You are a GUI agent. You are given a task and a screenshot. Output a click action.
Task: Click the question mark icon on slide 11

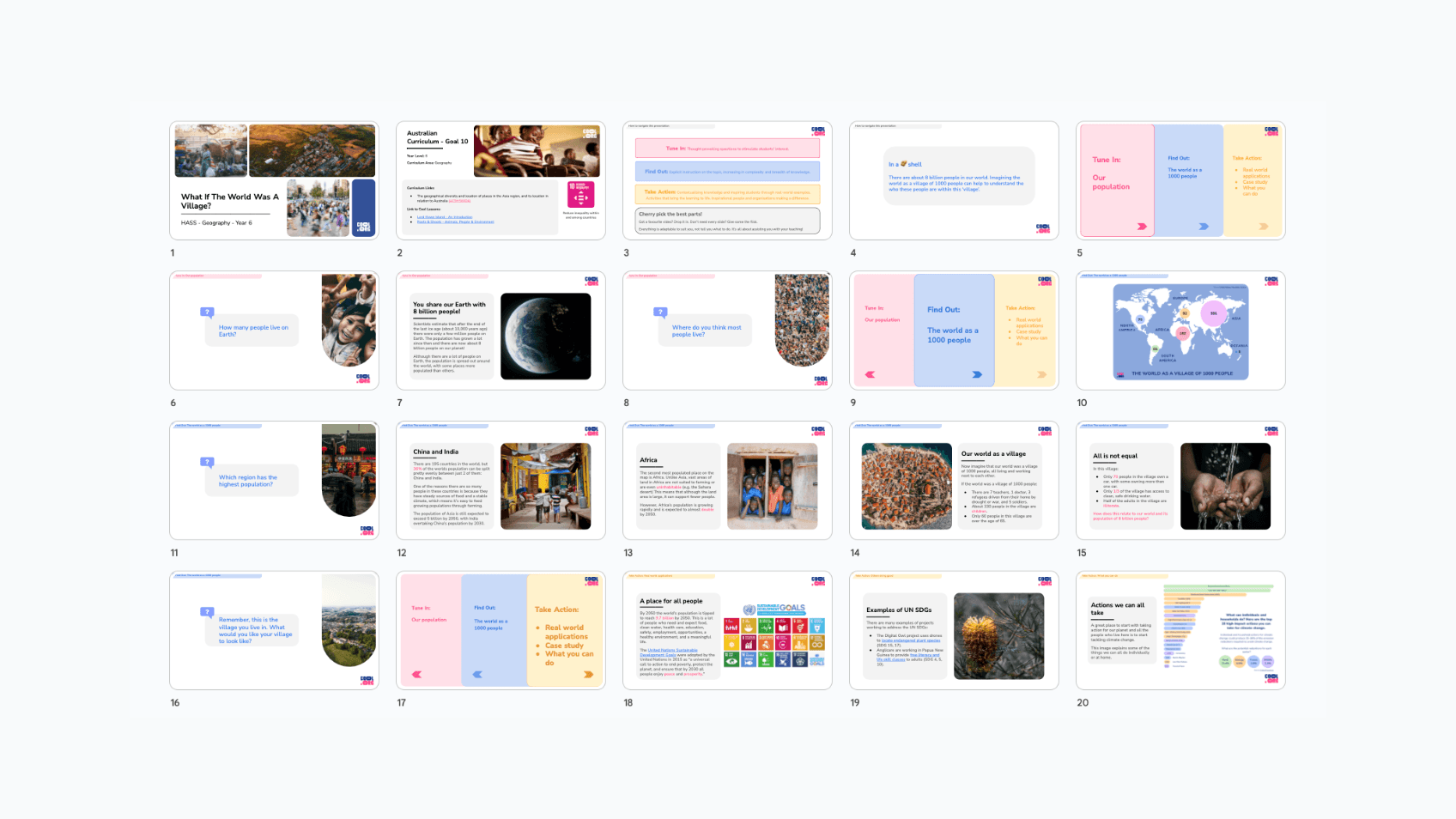coord(207,462)
